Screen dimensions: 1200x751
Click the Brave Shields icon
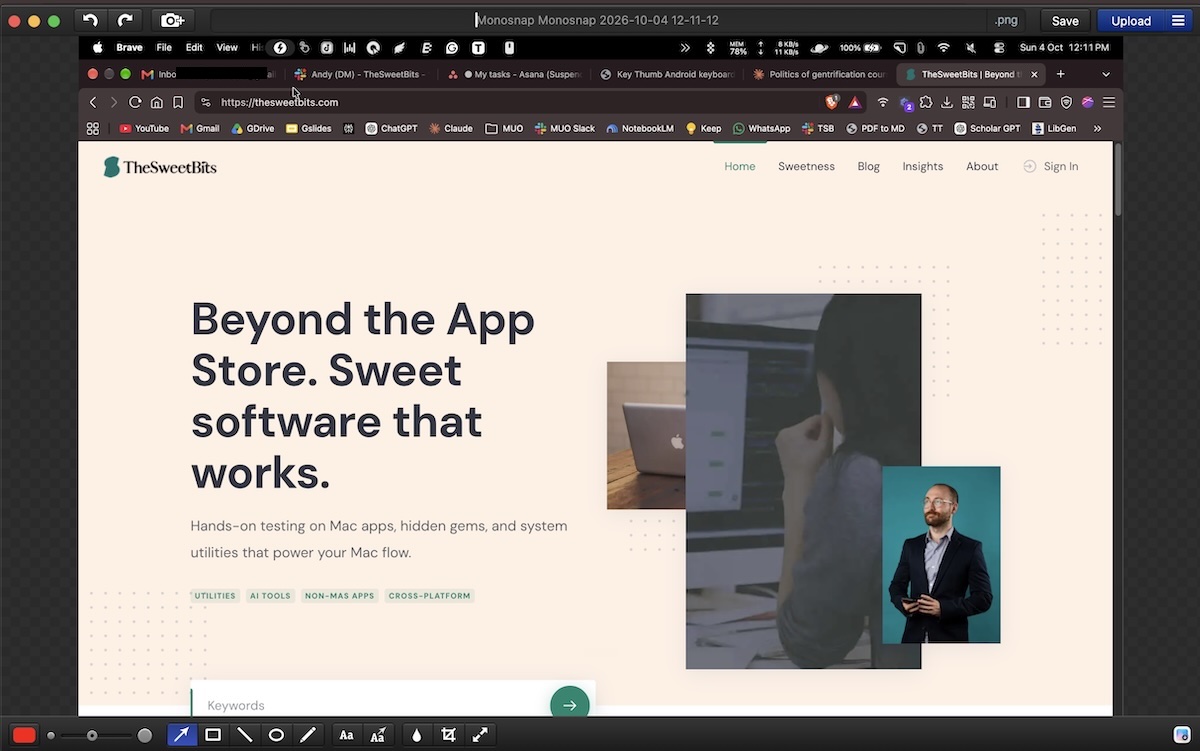click(x=832, y=102)
